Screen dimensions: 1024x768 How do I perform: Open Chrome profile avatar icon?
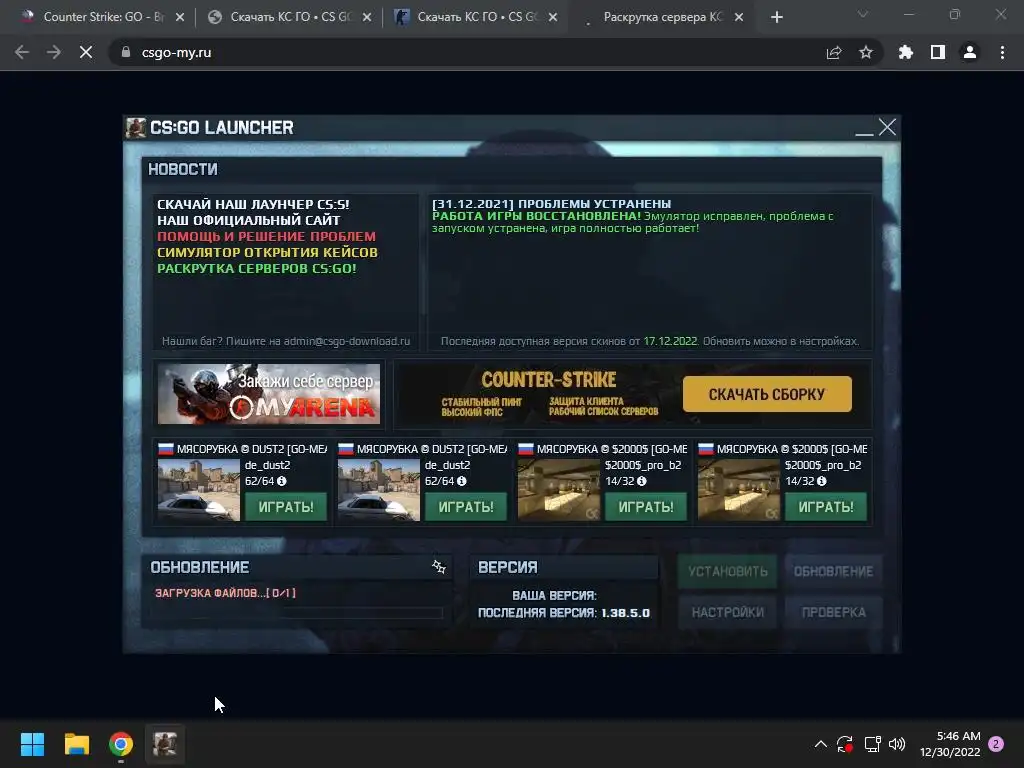970,52
